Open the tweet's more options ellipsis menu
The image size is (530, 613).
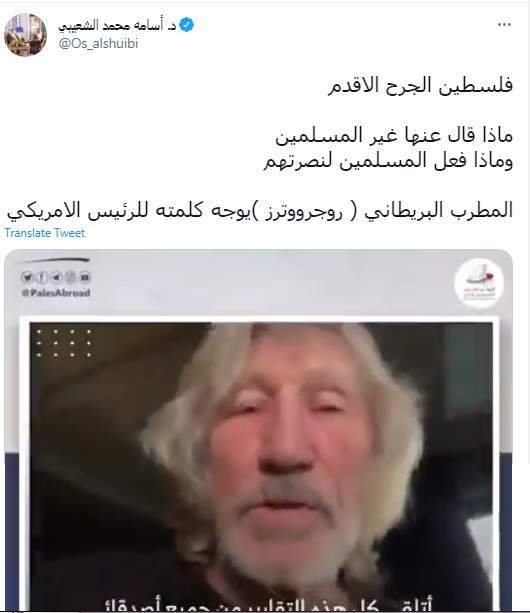click(x=504, y=25)
